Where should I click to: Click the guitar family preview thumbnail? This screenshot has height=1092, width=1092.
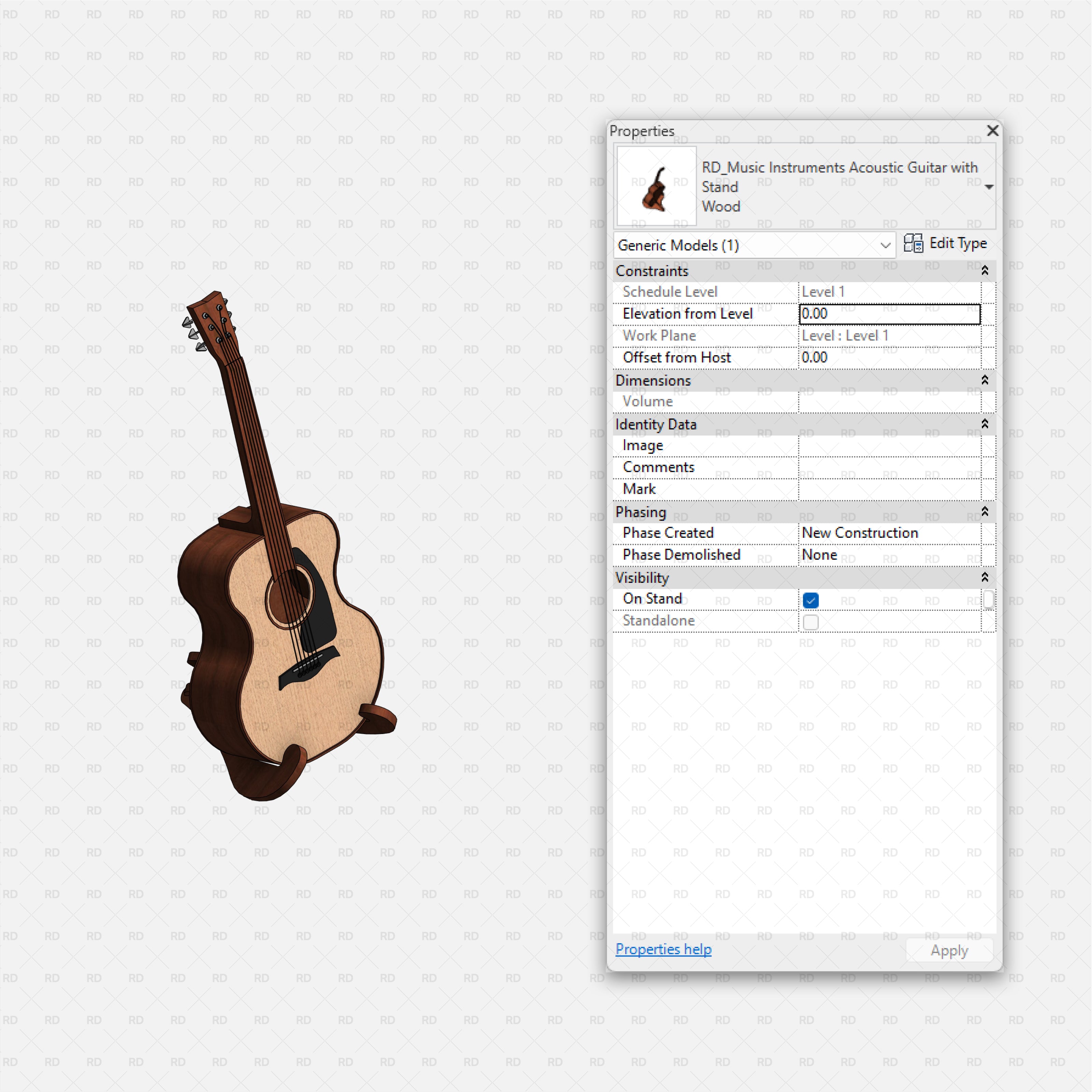click(656, 187)
